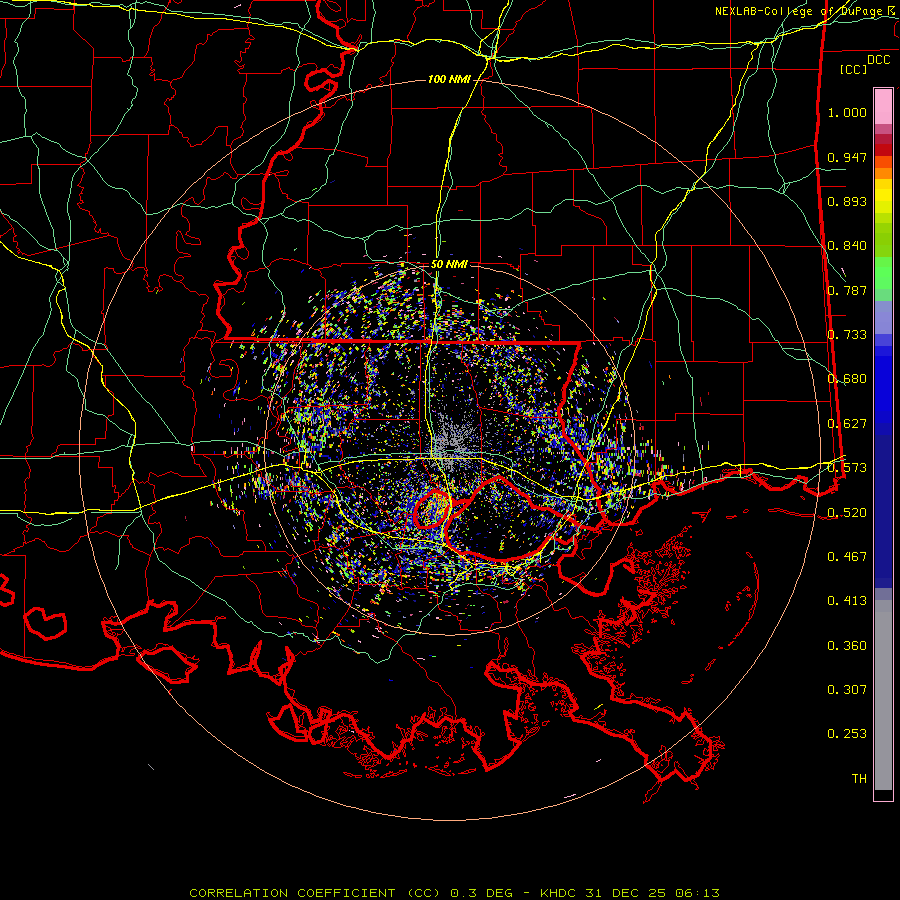Image resolution: width=900 pixels, height=900 pixels.
Task: Click the 0.840 legend value
Action: pyautogui.click(x=847, y=246)
